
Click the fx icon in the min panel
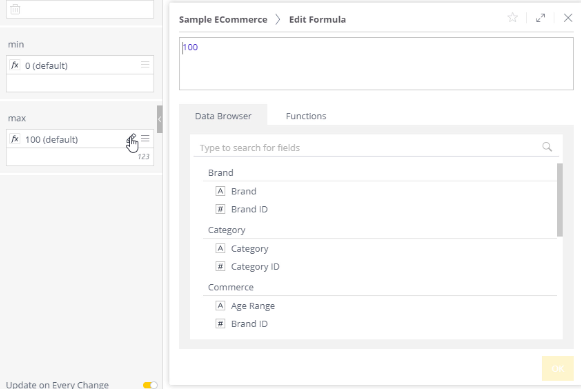coord(14,66)
